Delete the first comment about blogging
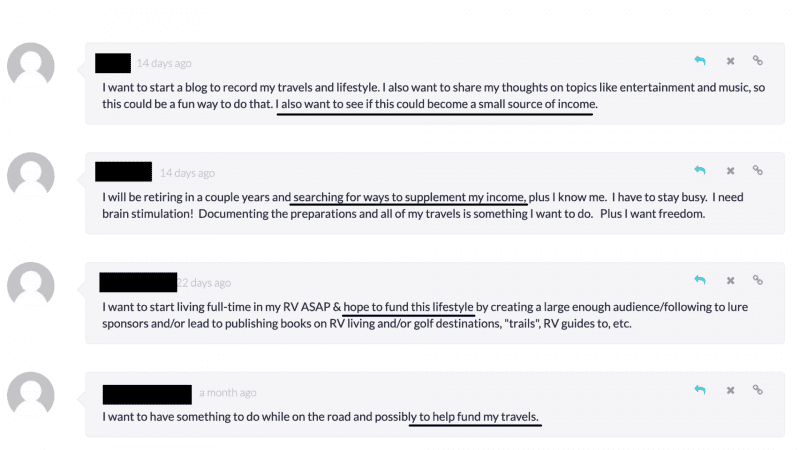Image resolution: width=800 pixels, height=450 pixels. pos(730,61)
